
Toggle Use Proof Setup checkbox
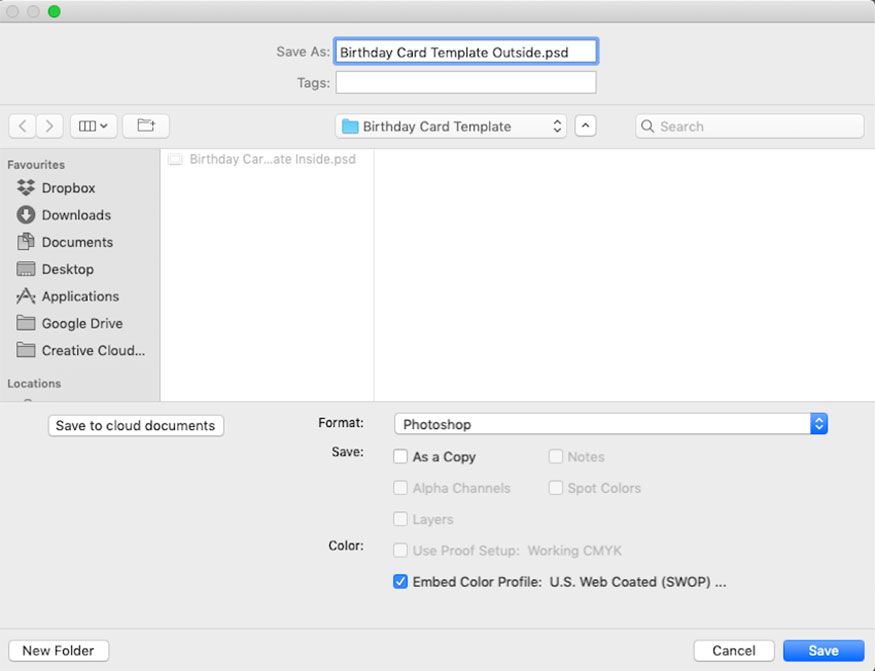(400, 550)
